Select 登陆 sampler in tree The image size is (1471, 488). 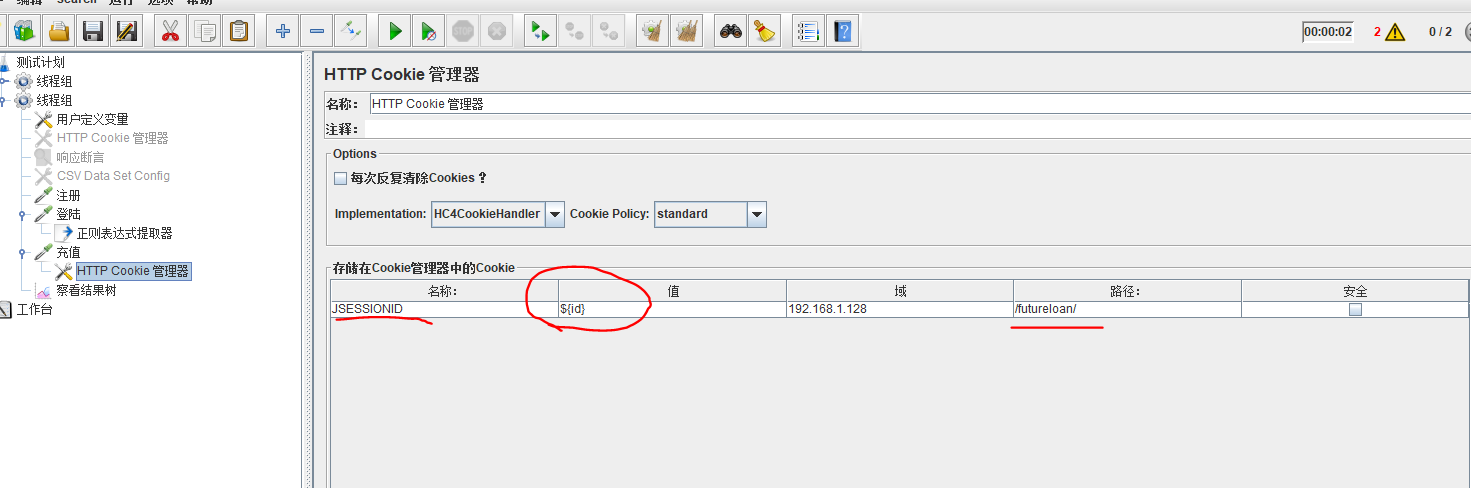(68, 214)
